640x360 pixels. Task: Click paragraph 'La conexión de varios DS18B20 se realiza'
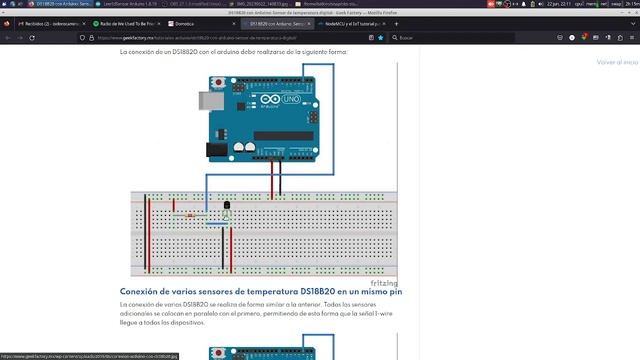click(256, 313)
